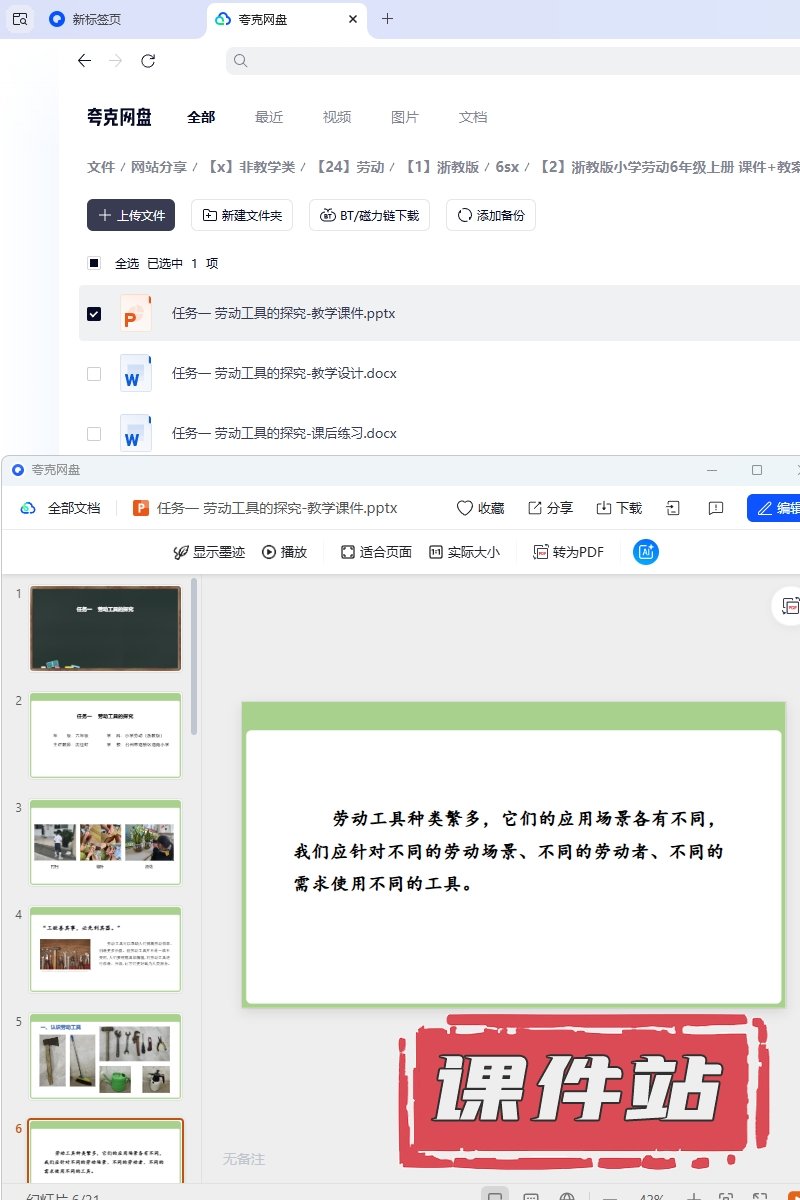Click the 转为PDF convert icon

point(541,552)
